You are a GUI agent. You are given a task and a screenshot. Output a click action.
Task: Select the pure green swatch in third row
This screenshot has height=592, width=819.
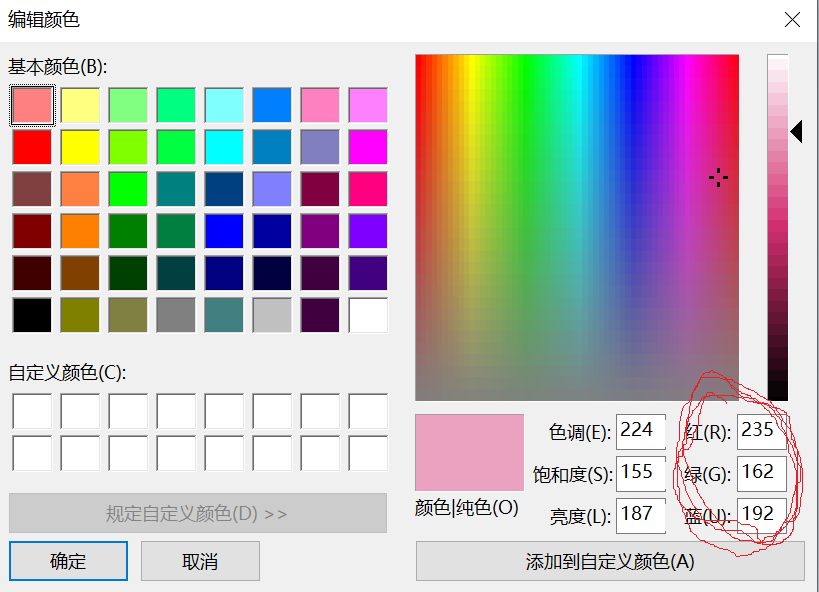(128, 189)
